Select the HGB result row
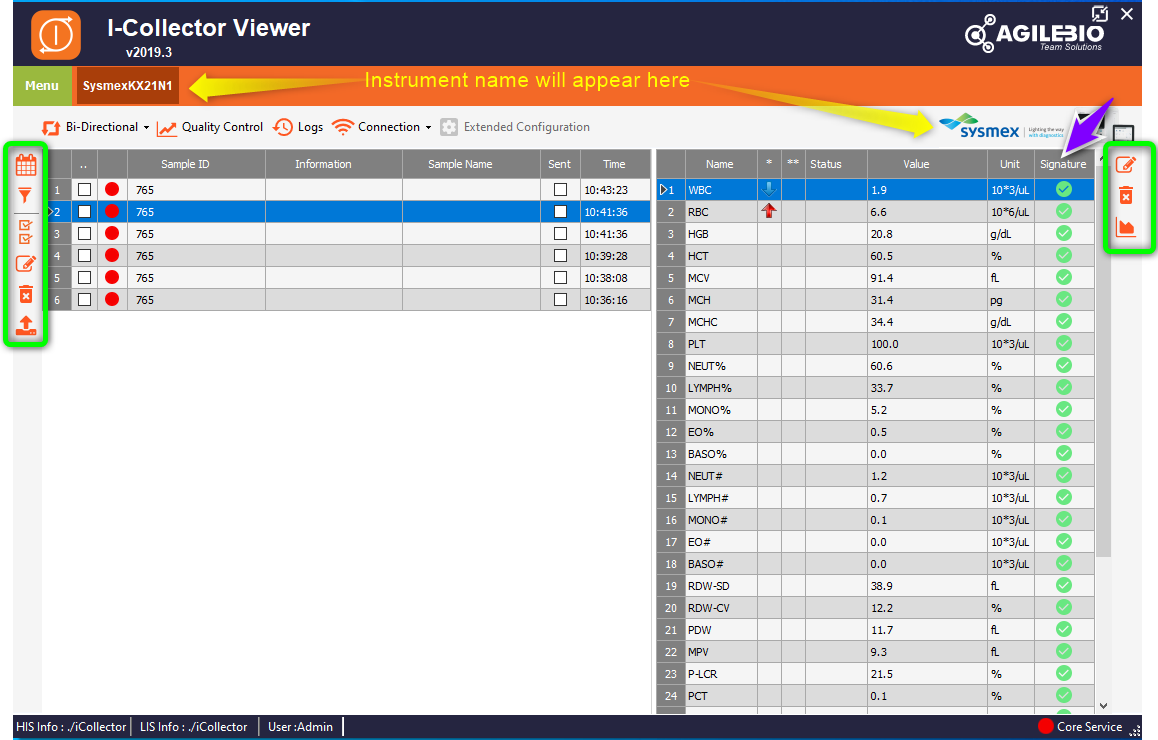The width and height of the screenshot is (1158, 740). [x=875, y=233]
